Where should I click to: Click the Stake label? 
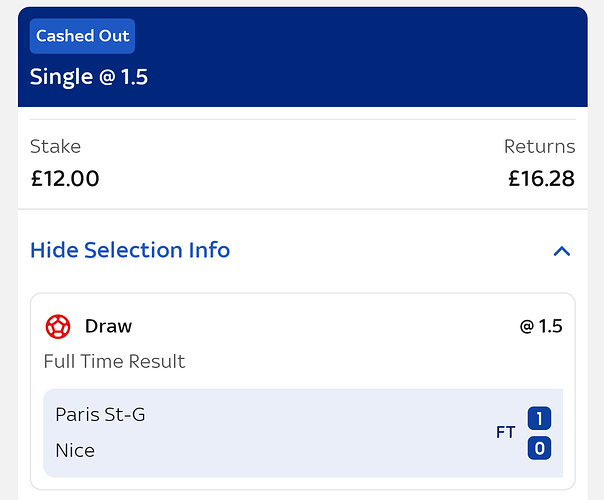tap(55, 147)
